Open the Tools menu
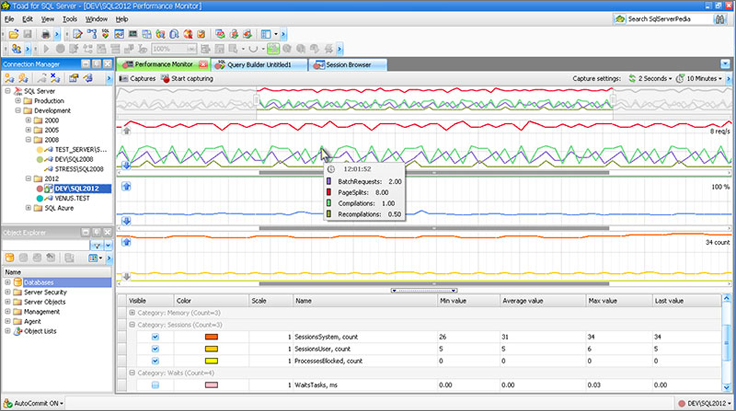Viewport: 736px width, 411px height. click(x=69, y=19)
